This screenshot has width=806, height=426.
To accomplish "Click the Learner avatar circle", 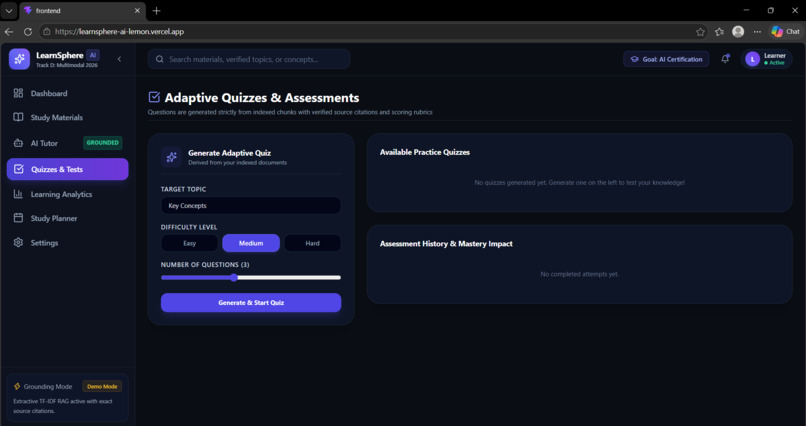I will point(753,59).
